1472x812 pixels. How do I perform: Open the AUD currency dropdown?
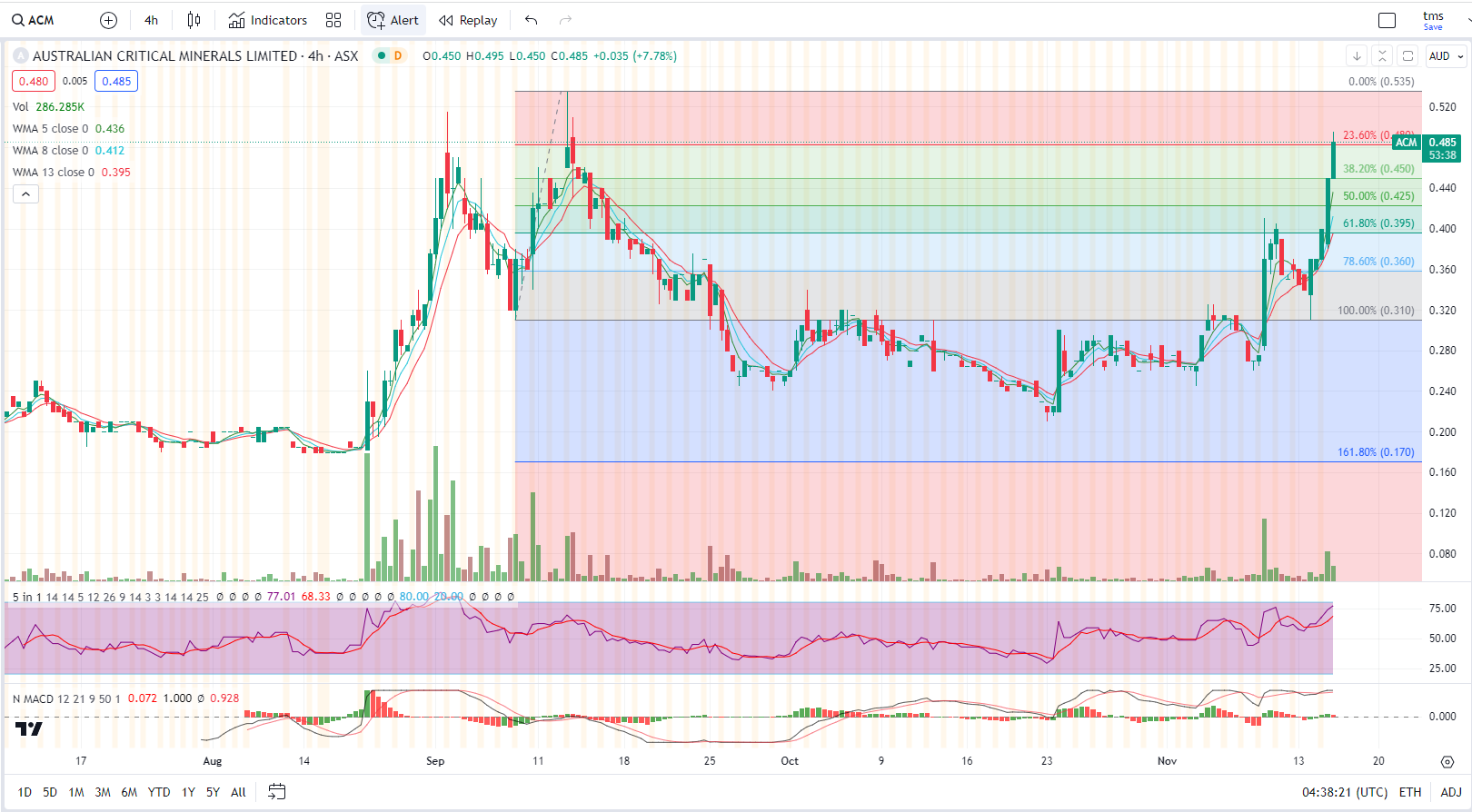pyautogui.click(x=1447, y=56)
